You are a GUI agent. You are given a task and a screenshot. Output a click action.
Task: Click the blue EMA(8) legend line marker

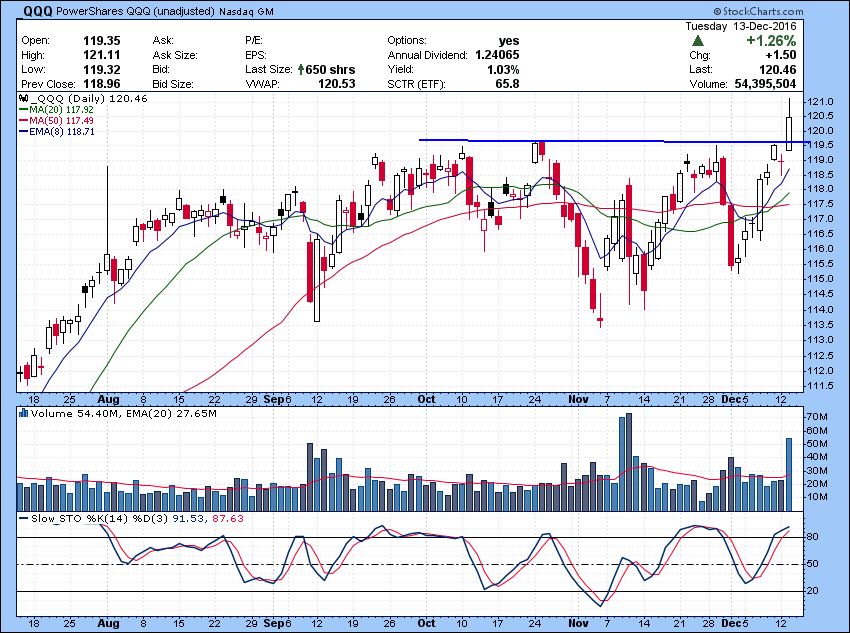(23, 132)
